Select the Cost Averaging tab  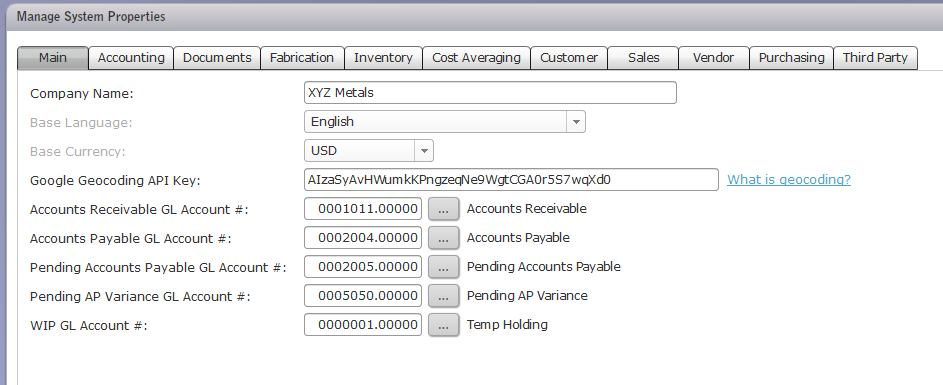coord(476,58)
